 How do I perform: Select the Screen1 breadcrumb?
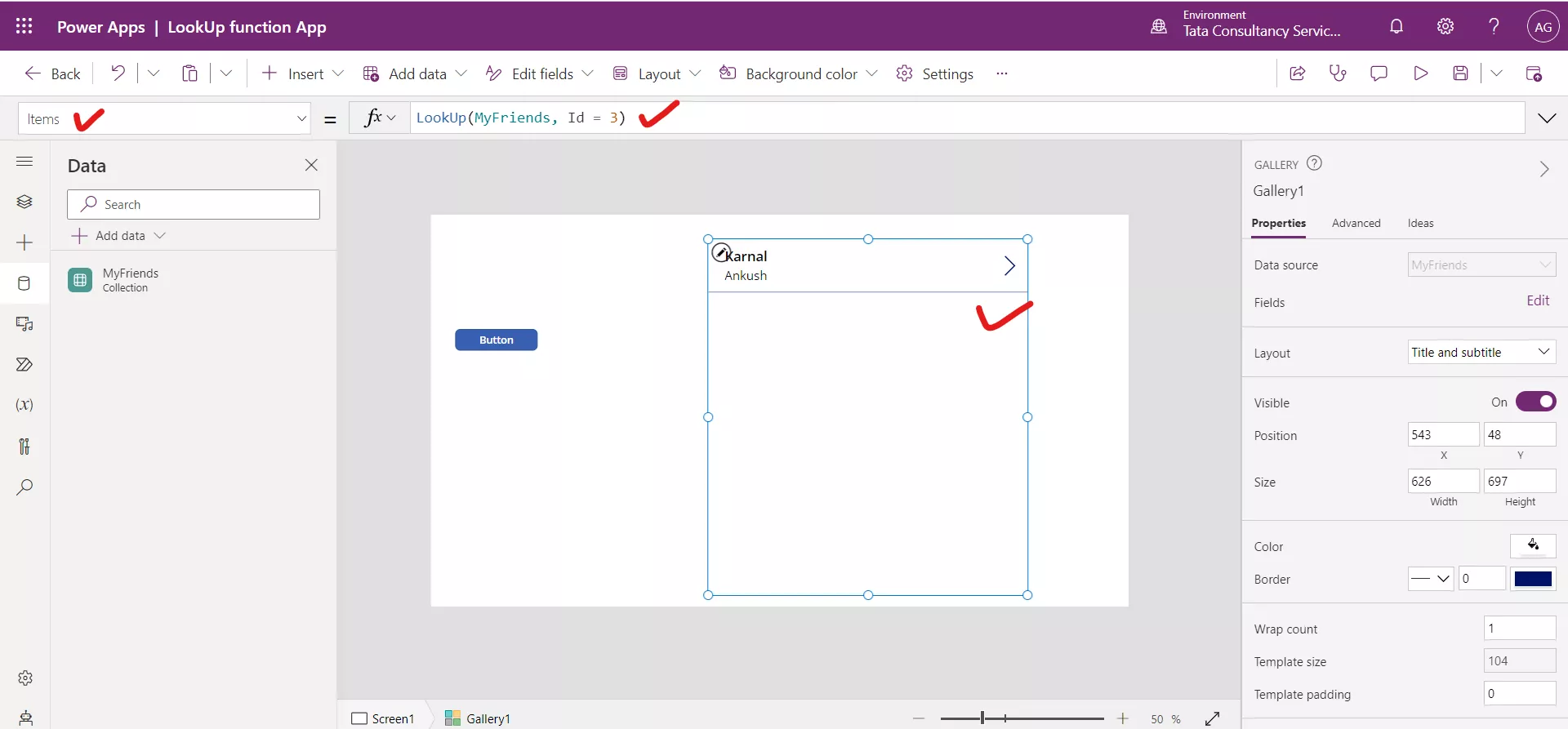click(x=383, y=718)
